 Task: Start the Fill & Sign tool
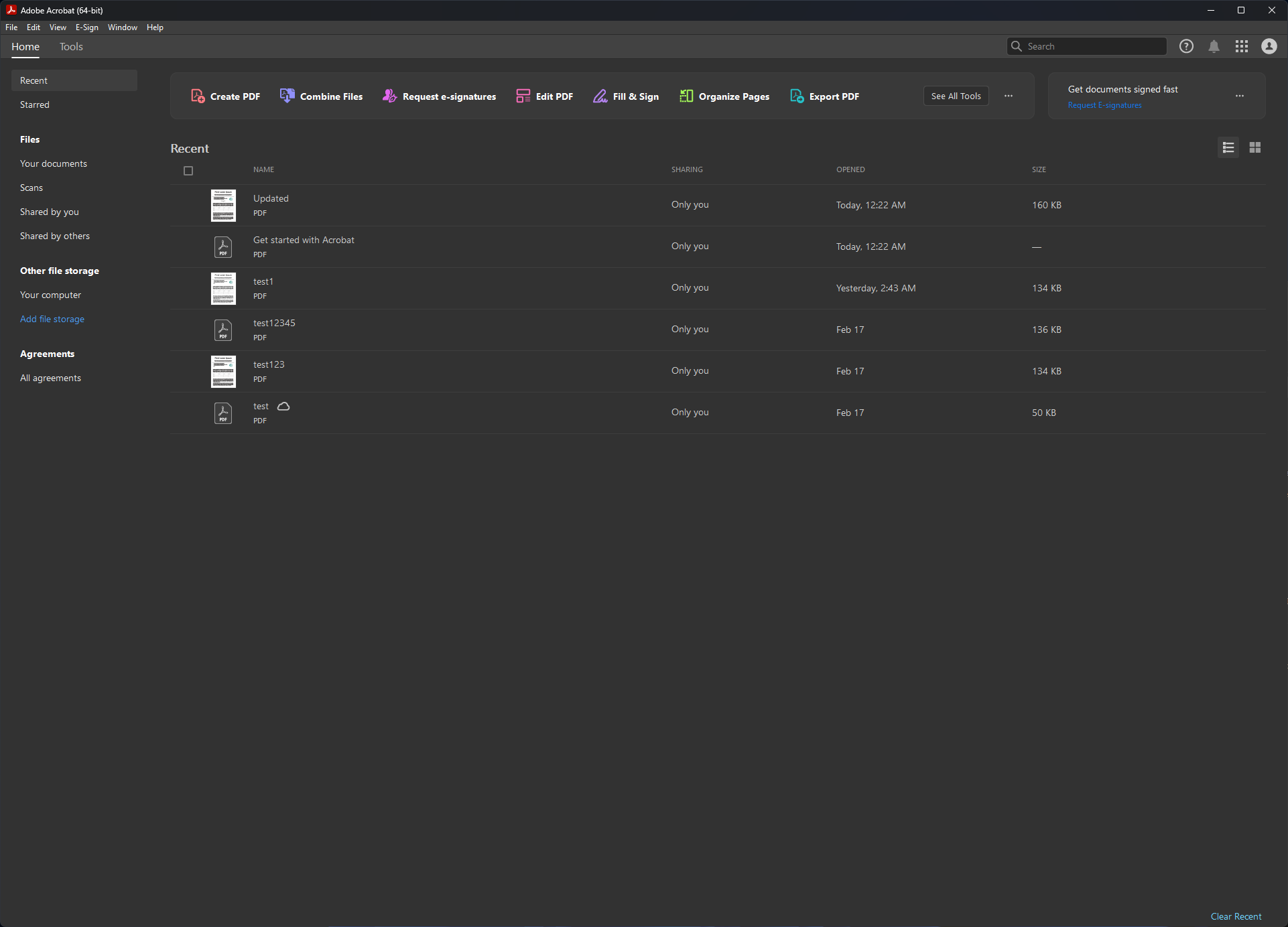coord(625,96)
